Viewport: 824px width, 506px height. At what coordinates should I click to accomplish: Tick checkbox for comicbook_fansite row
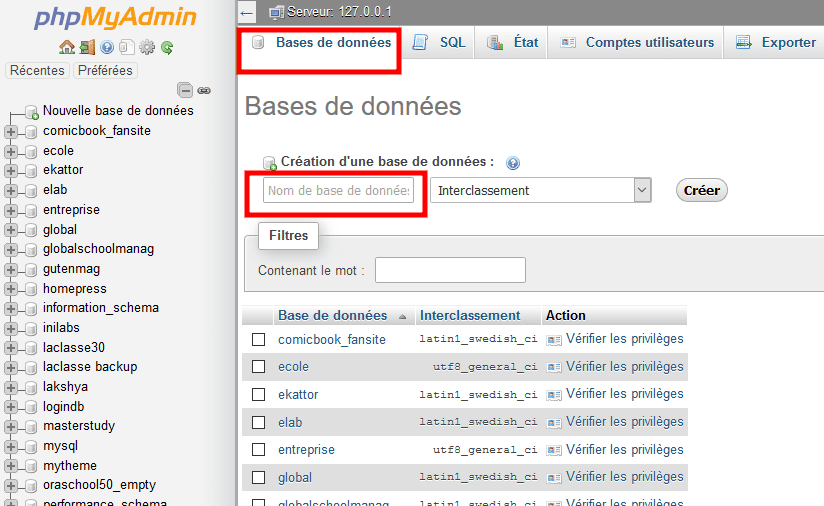259,339
